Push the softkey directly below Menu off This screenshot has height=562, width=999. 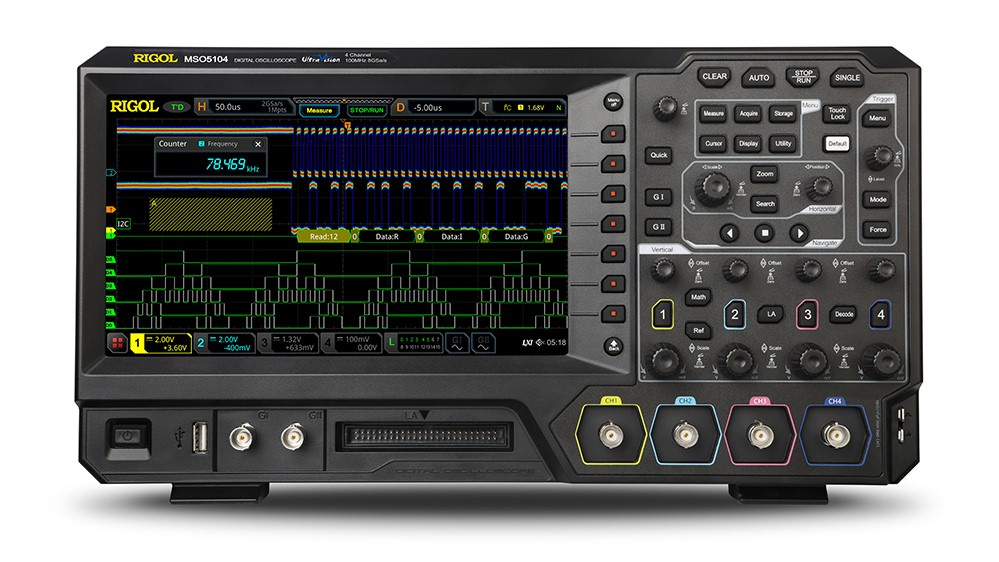[614, 134]
